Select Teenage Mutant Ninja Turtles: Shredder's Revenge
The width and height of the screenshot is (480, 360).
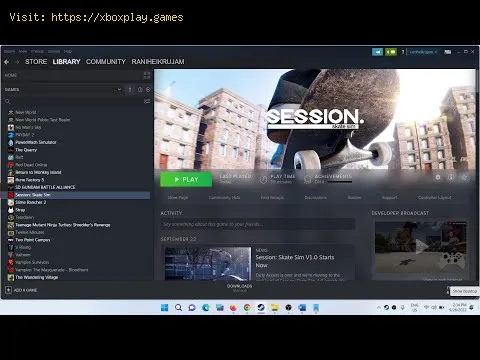(x=63, y=225)
